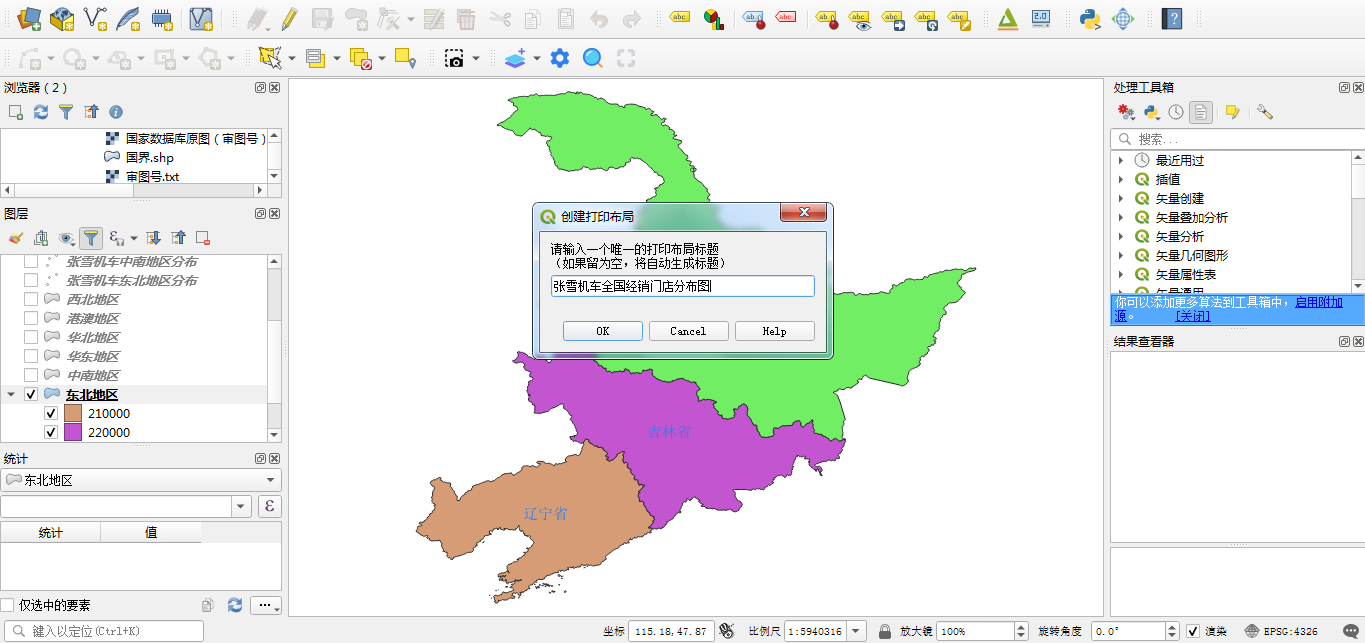Click the Select by Location icon
Viewport: 1365px width, 643px height.
405,58
